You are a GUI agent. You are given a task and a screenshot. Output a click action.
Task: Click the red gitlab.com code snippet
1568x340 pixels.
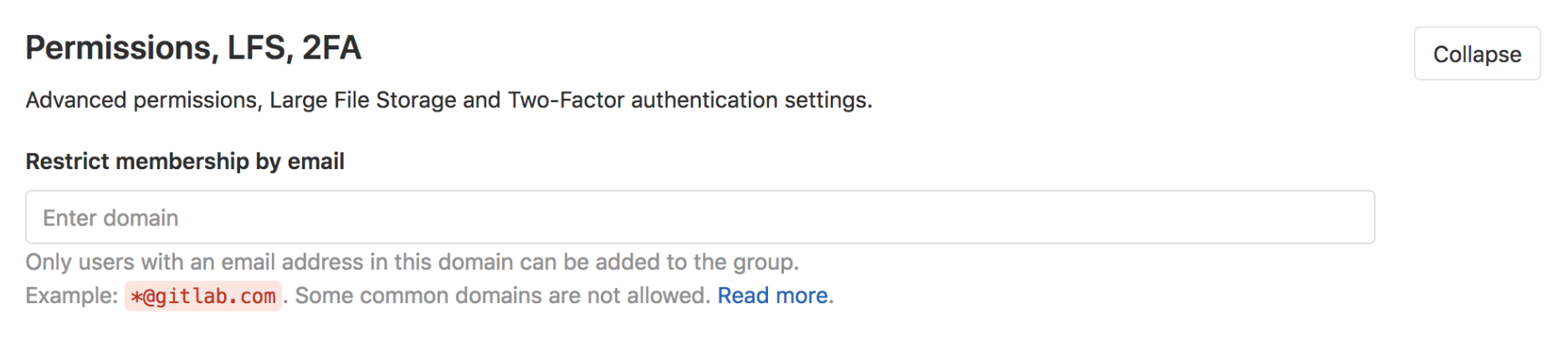(203, 296)
